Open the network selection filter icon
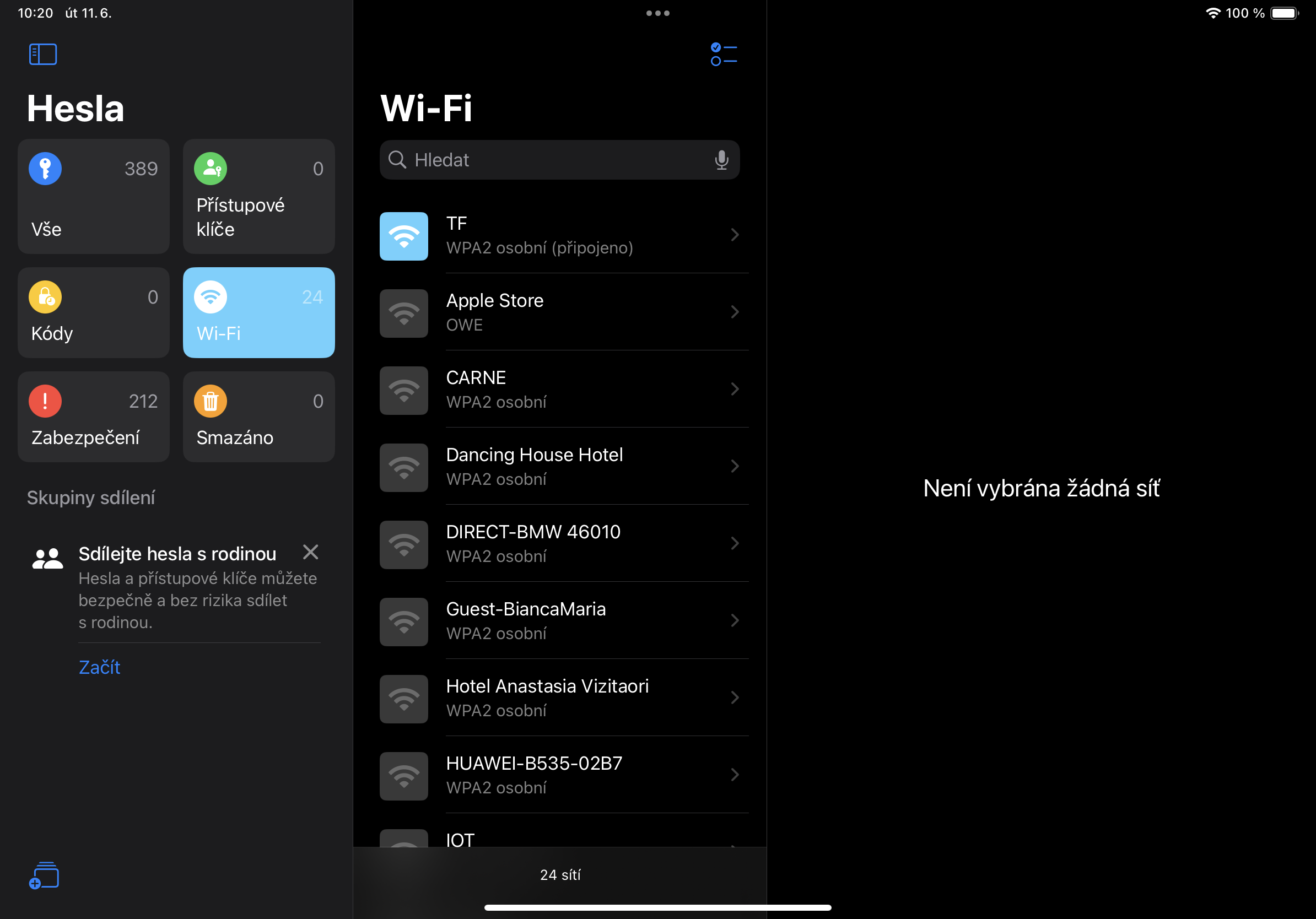 point(724,55)
